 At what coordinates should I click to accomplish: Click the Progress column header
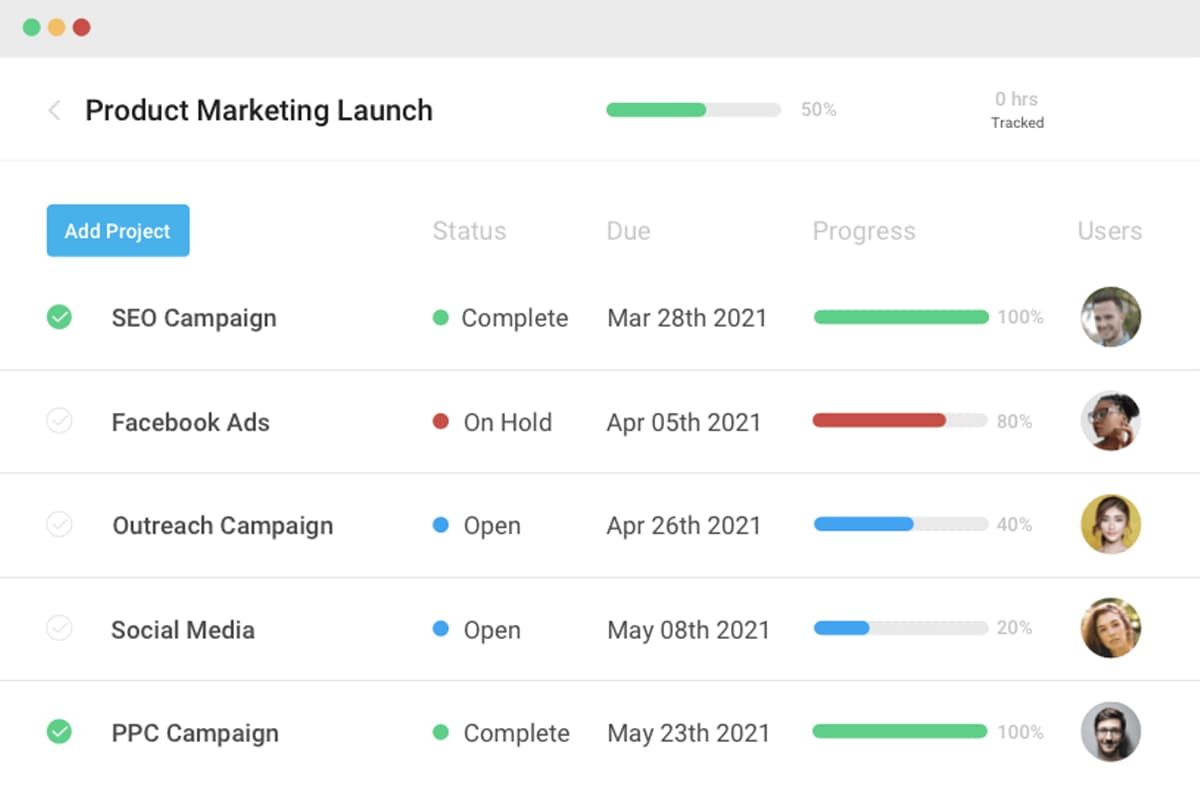coord(863,230)
